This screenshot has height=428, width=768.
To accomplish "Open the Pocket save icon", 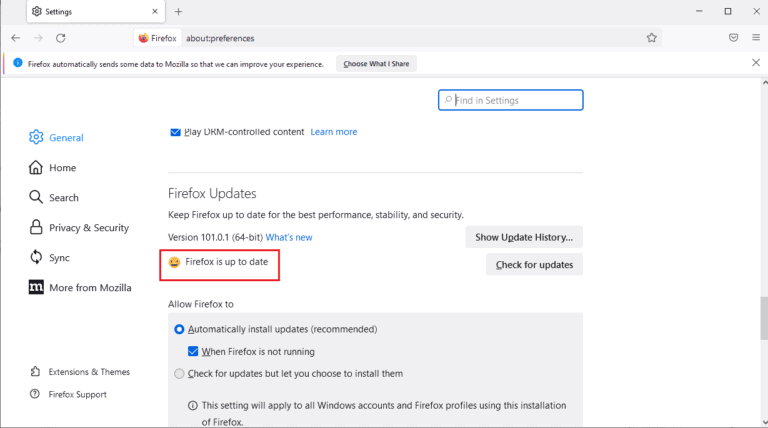I will point(733,38).
